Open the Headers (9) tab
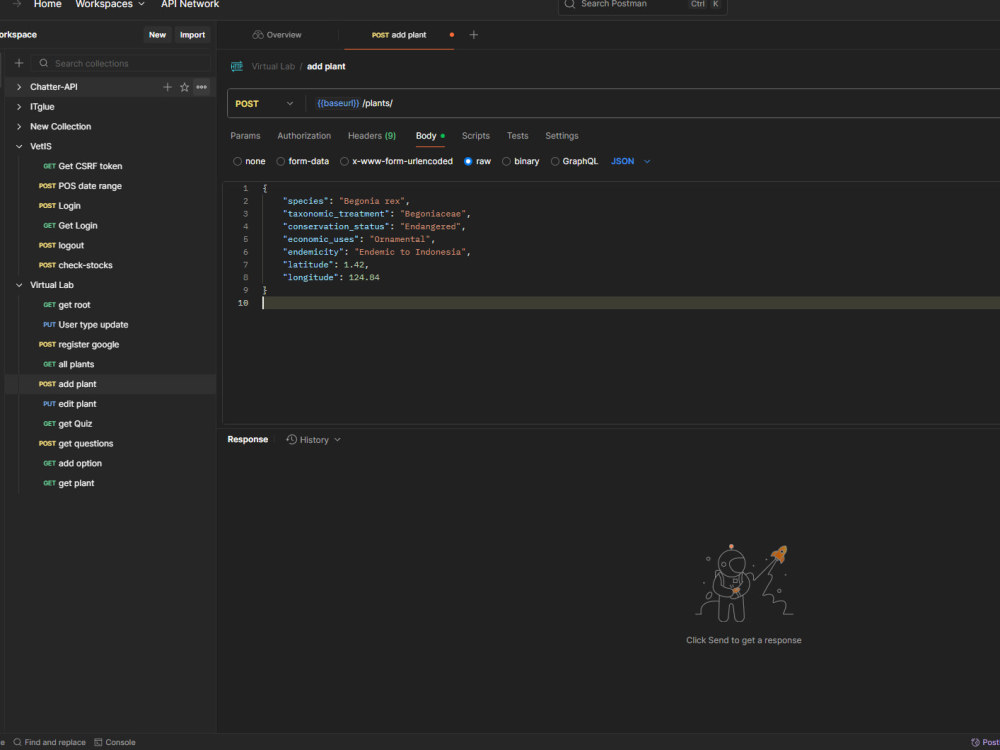 point(372,136)
